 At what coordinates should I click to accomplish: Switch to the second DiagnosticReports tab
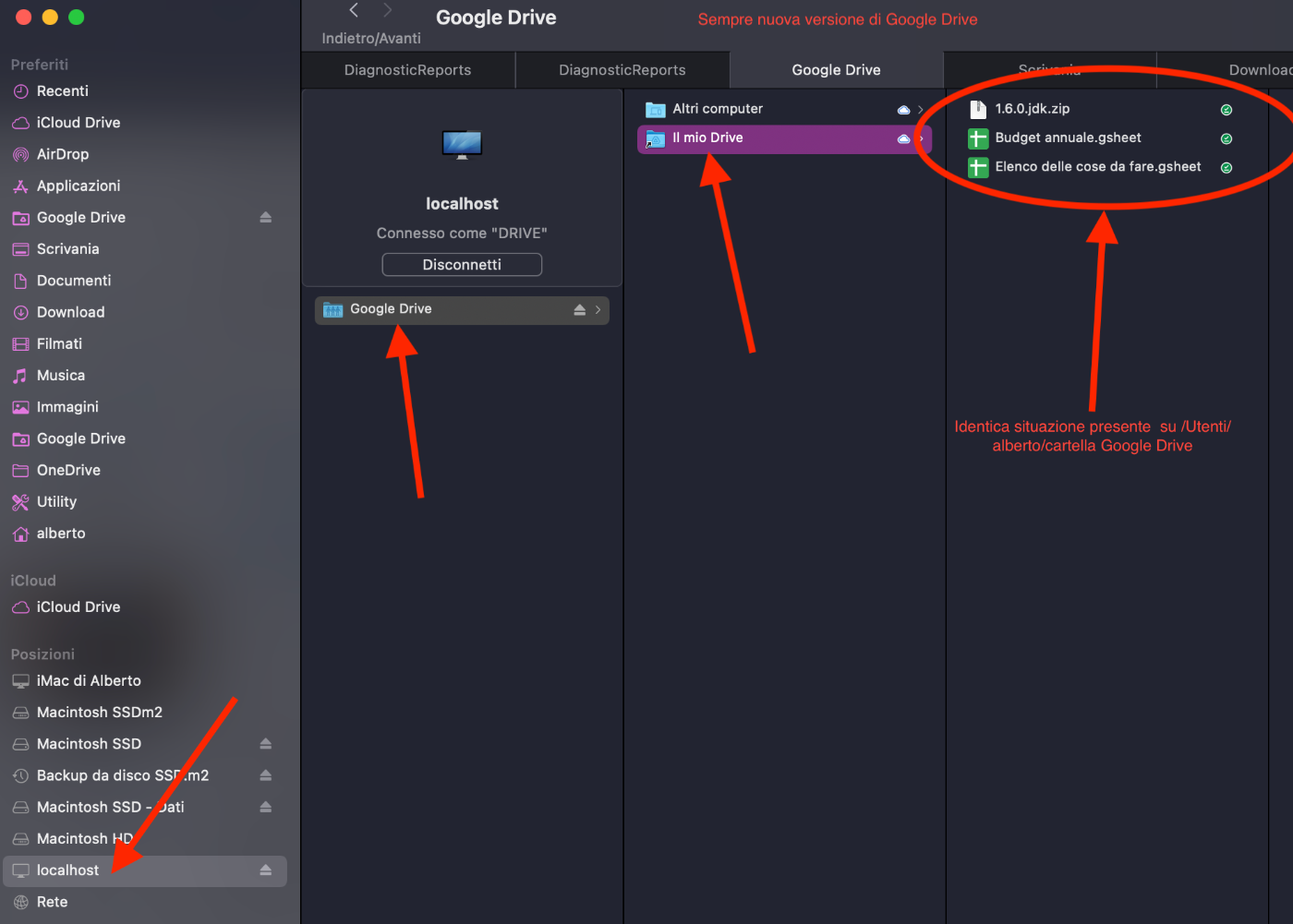[622, 70]
